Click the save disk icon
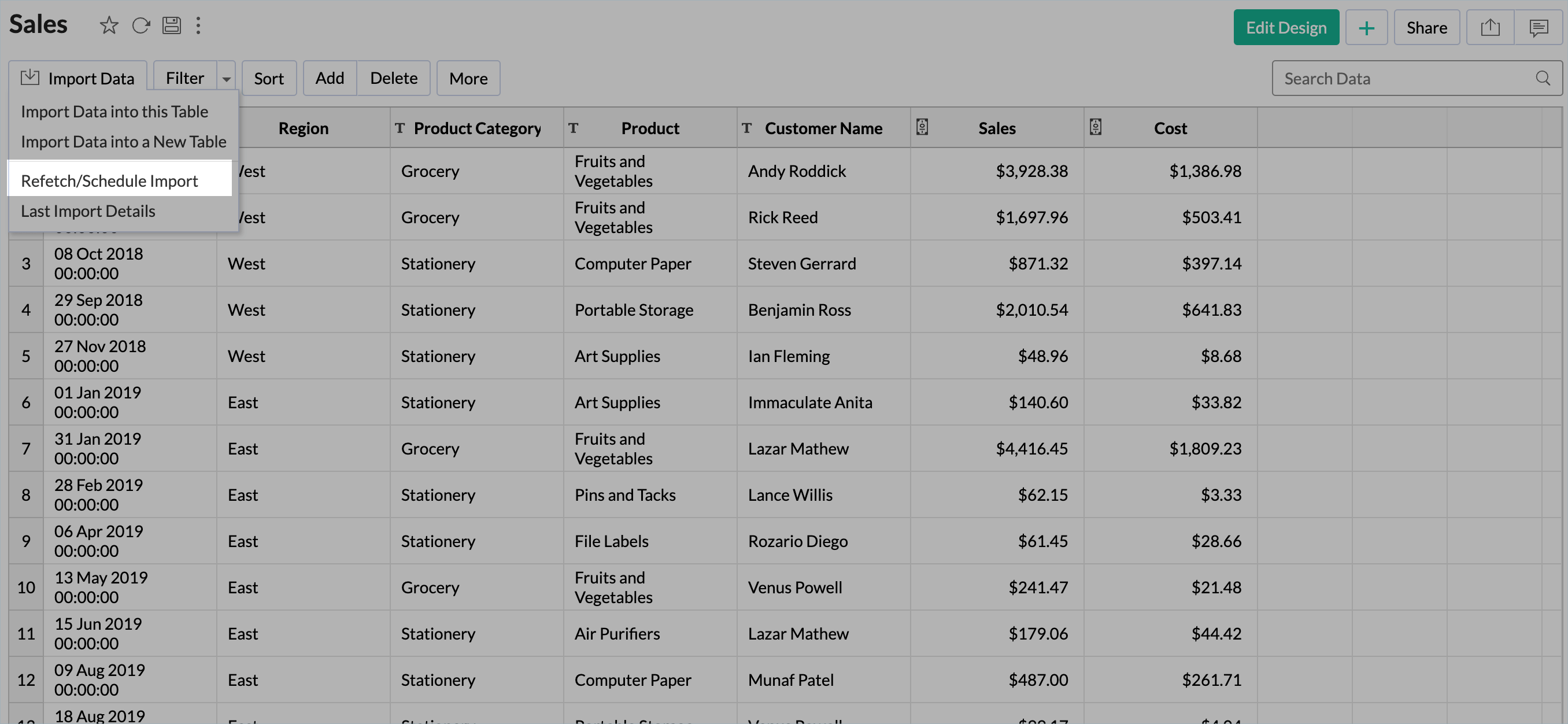 pyautogui.click(x=172, y=25)
